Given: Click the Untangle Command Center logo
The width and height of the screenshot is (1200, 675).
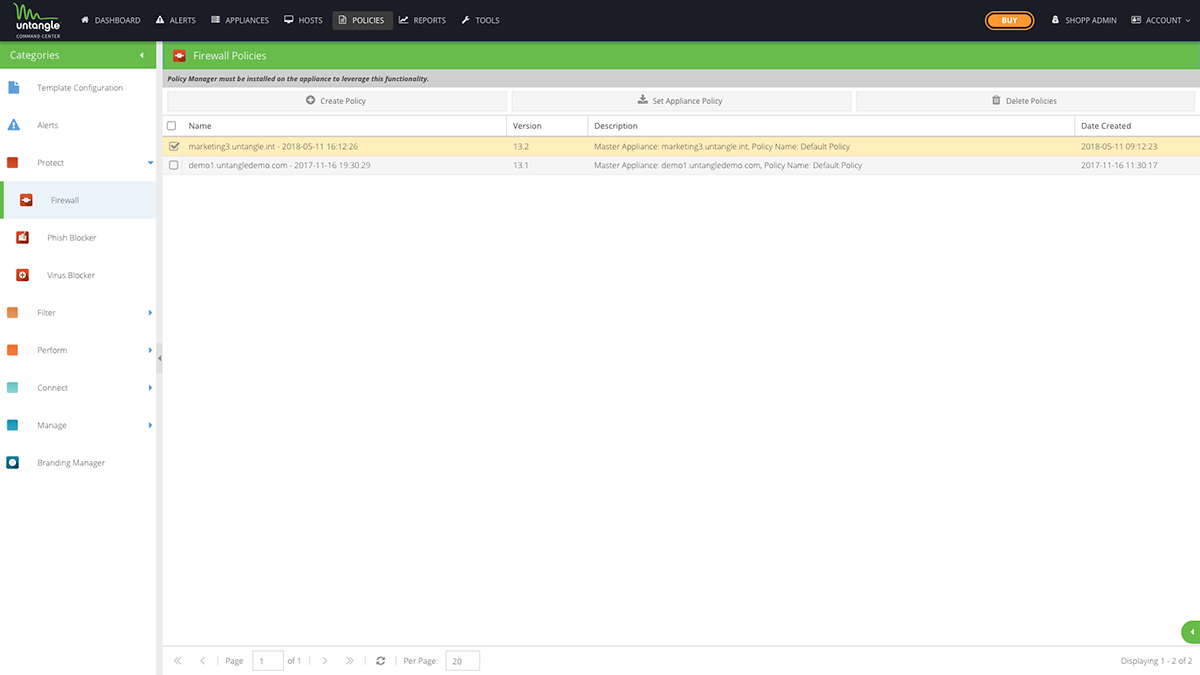Looking at the screenshot, I should pos(40,20).
